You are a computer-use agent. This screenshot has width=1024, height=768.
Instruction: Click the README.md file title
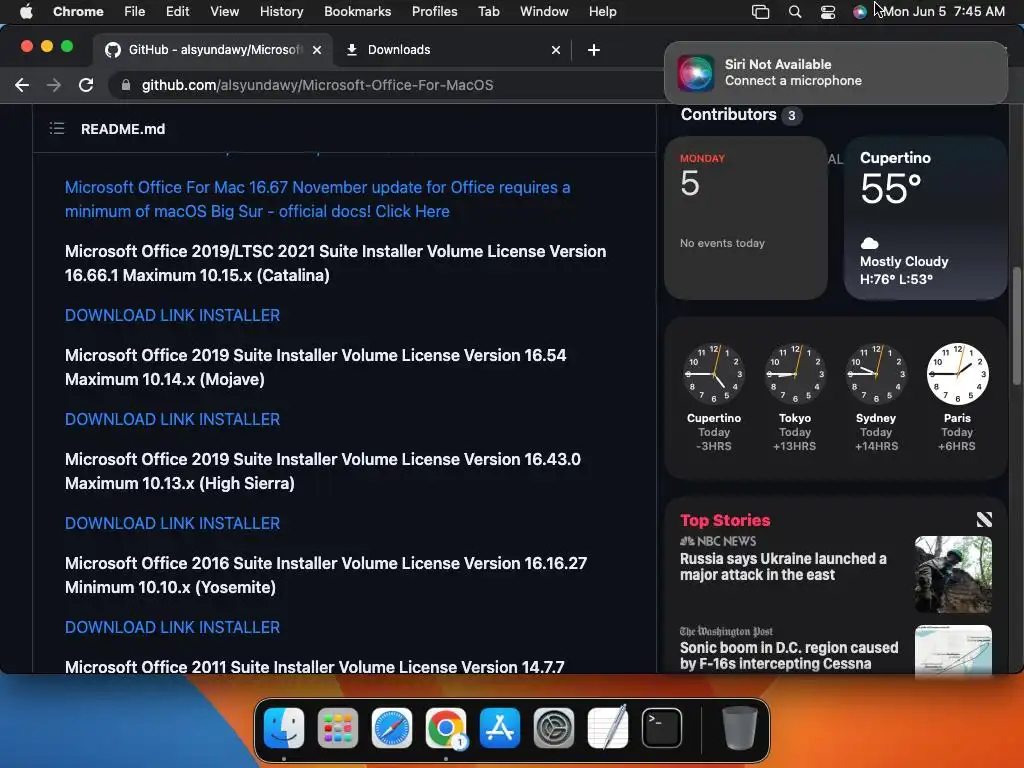pyautogui.click(x=123, y=129)
